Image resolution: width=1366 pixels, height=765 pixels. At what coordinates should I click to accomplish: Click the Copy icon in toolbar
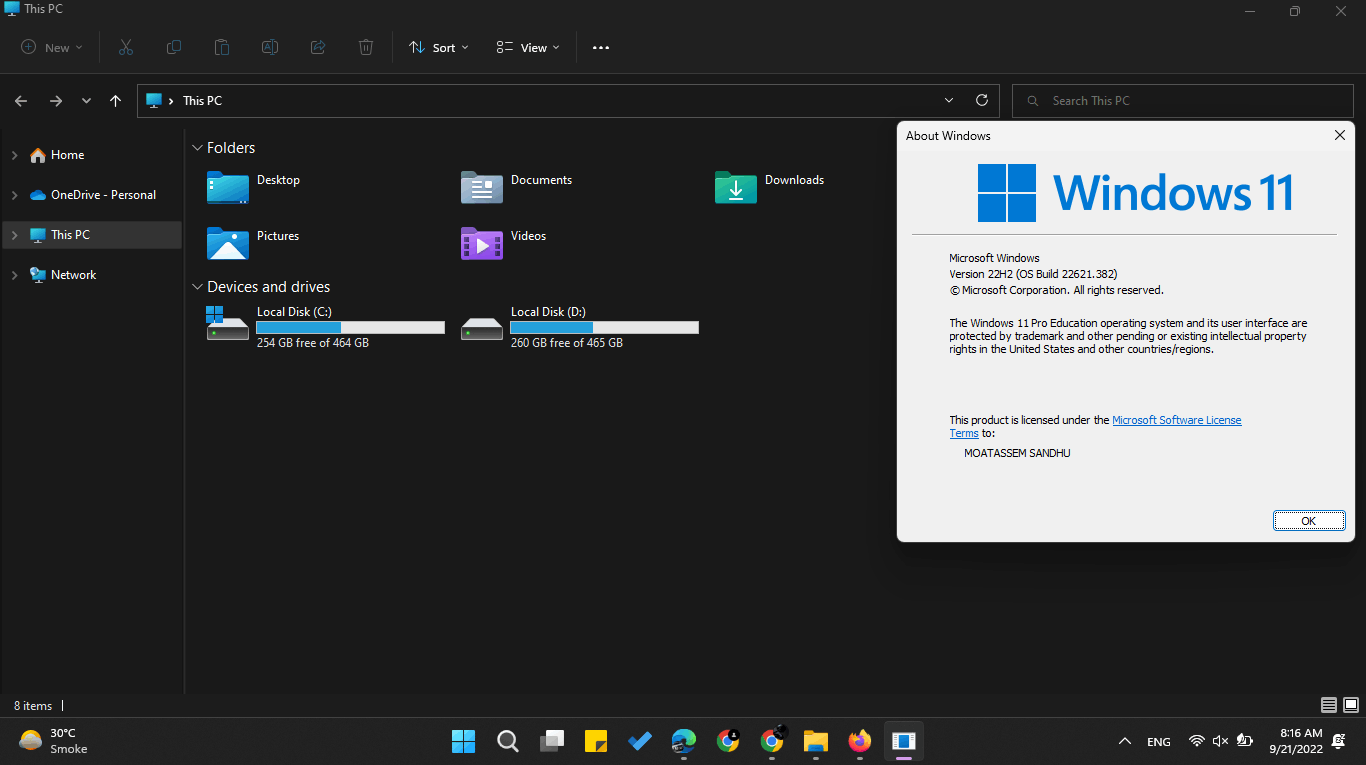pos(174,47)
